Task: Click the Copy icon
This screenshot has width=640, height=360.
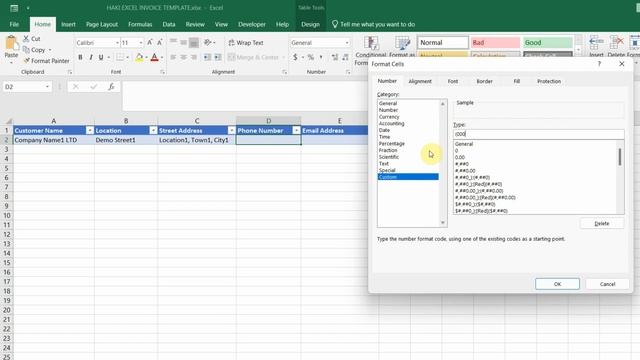Action: pos(26,50)
